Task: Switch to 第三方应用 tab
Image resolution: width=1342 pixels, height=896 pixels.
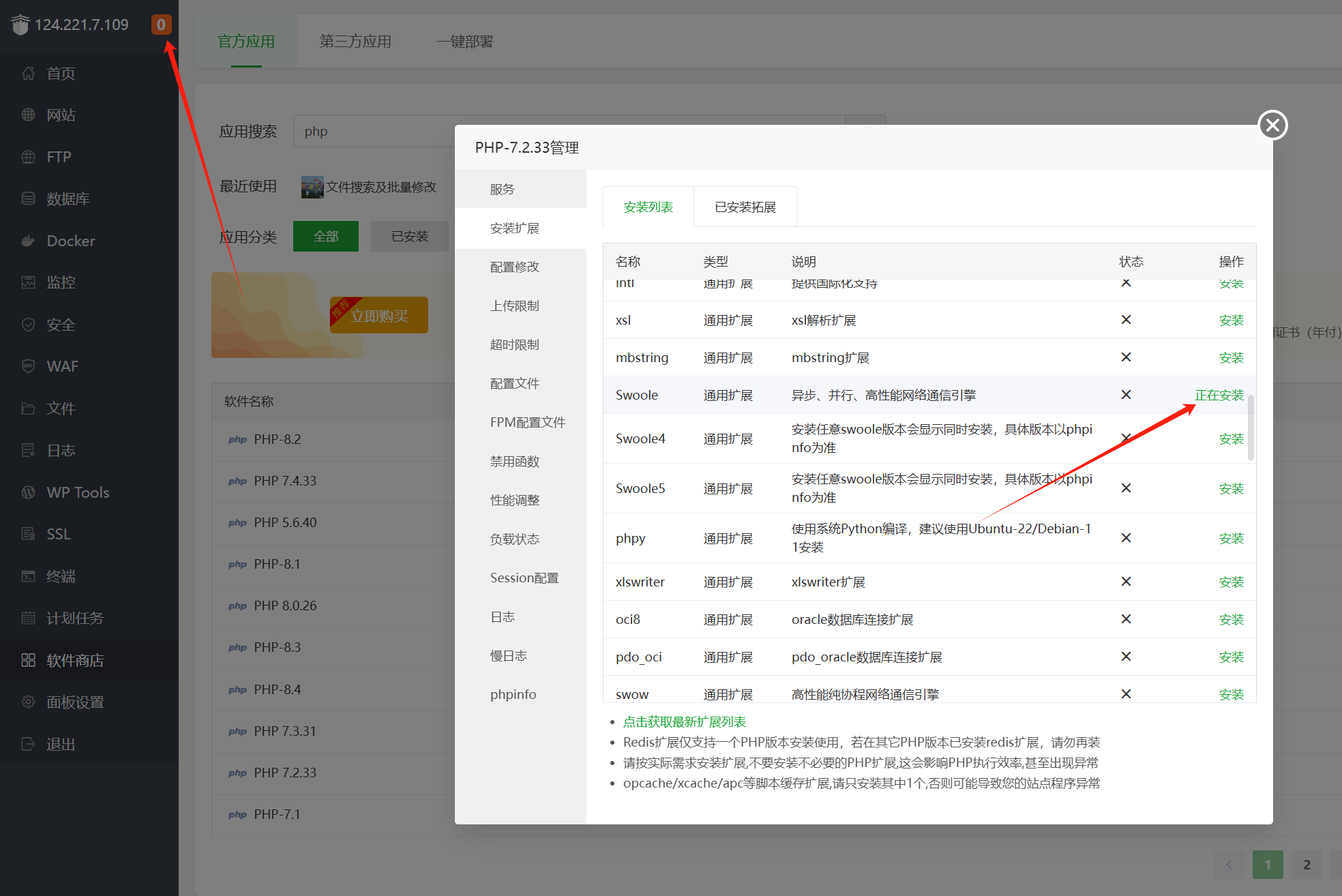Action: tap(355, 42)
